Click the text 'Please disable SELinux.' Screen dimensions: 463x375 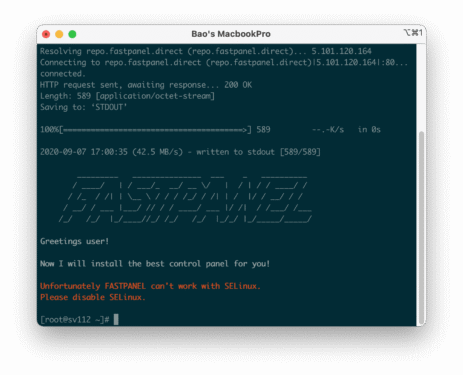tap(93, 297)
